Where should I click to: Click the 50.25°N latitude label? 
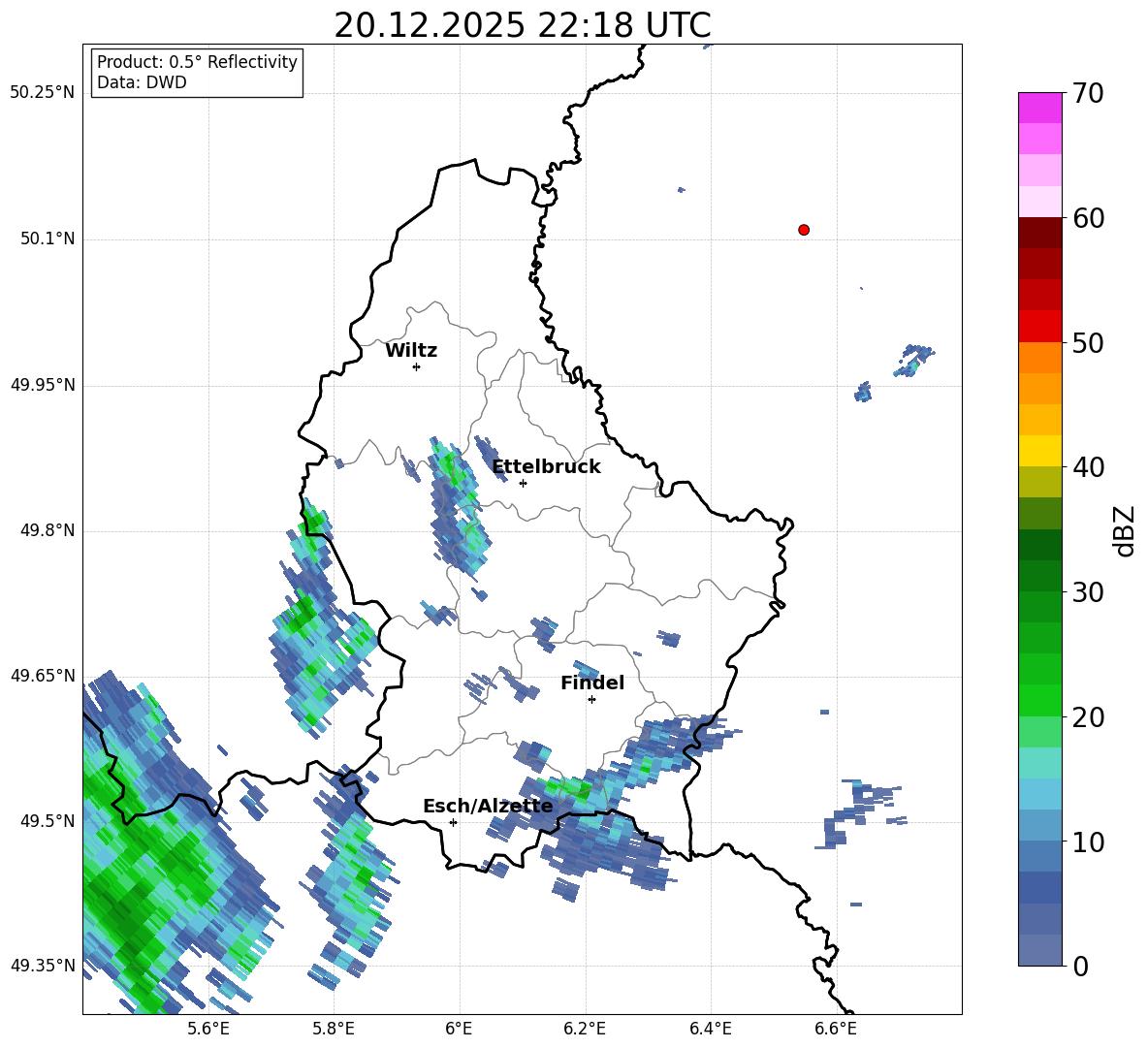coord(42,93)
